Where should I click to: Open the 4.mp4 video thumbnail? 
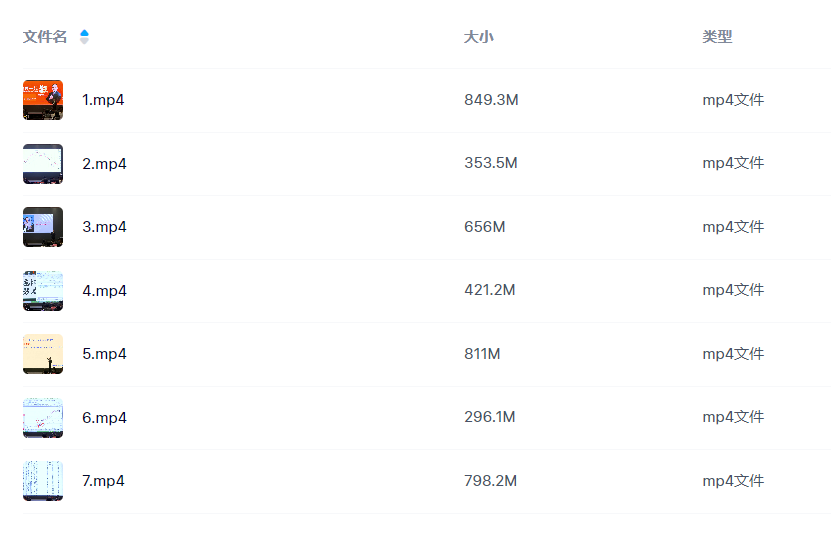coord(43,291)
